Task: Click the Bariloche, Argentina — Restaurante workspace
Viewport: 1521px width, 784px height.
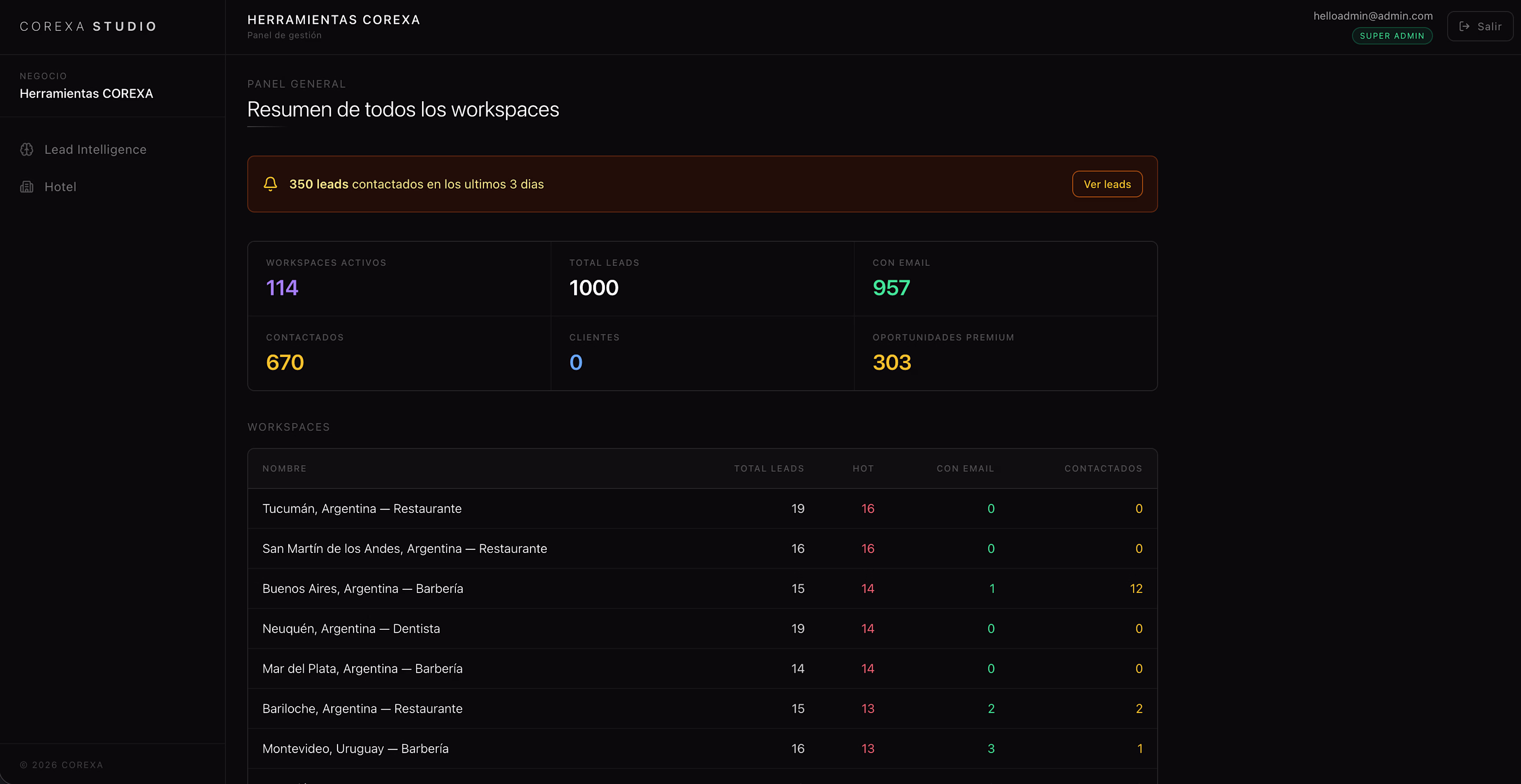Action: point(362,708)
